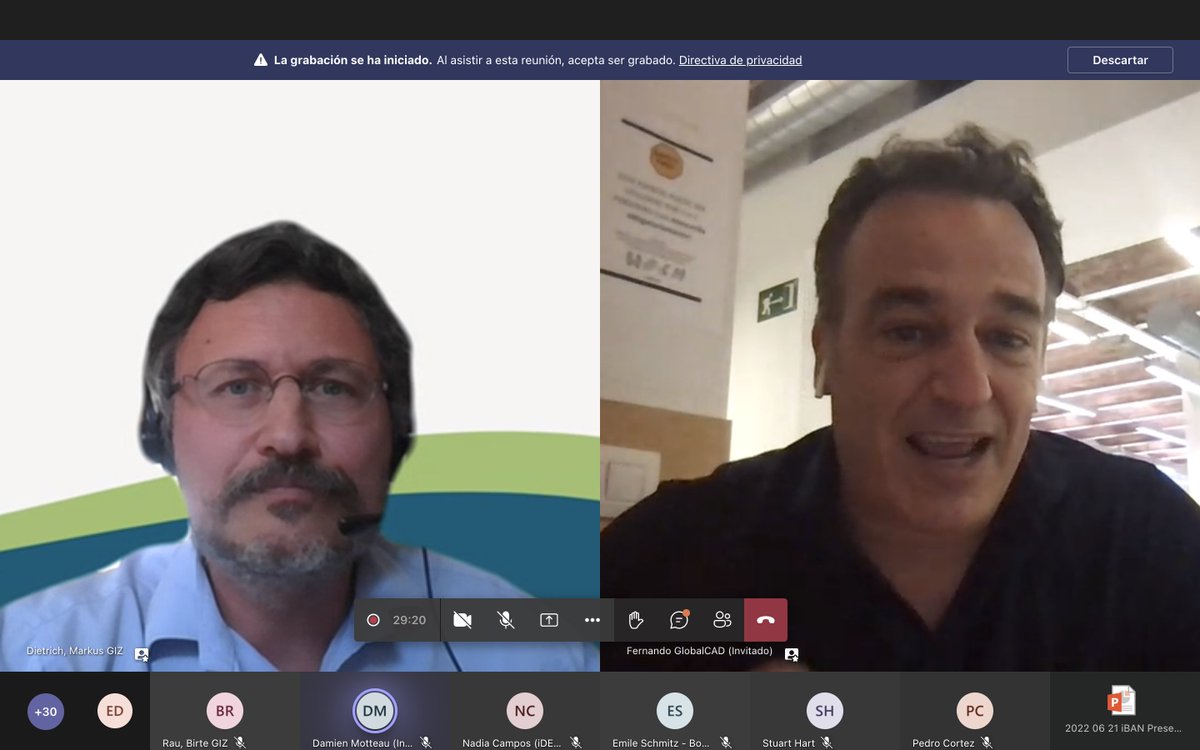Select the ED participant avatar
This screenshot has height=750, width=1200.
tap(114, 711)
